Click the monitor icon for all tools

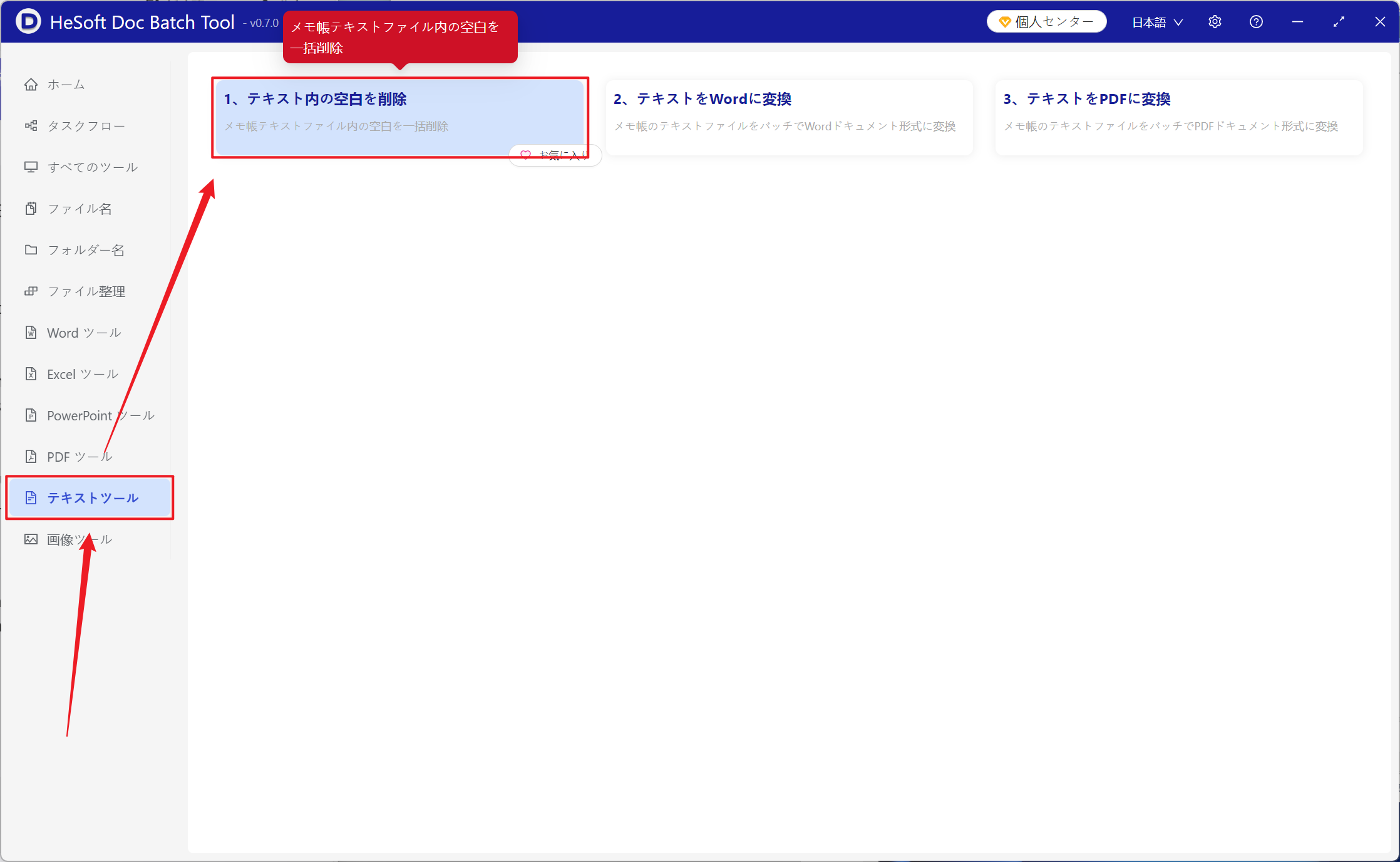tap(31, 167)
